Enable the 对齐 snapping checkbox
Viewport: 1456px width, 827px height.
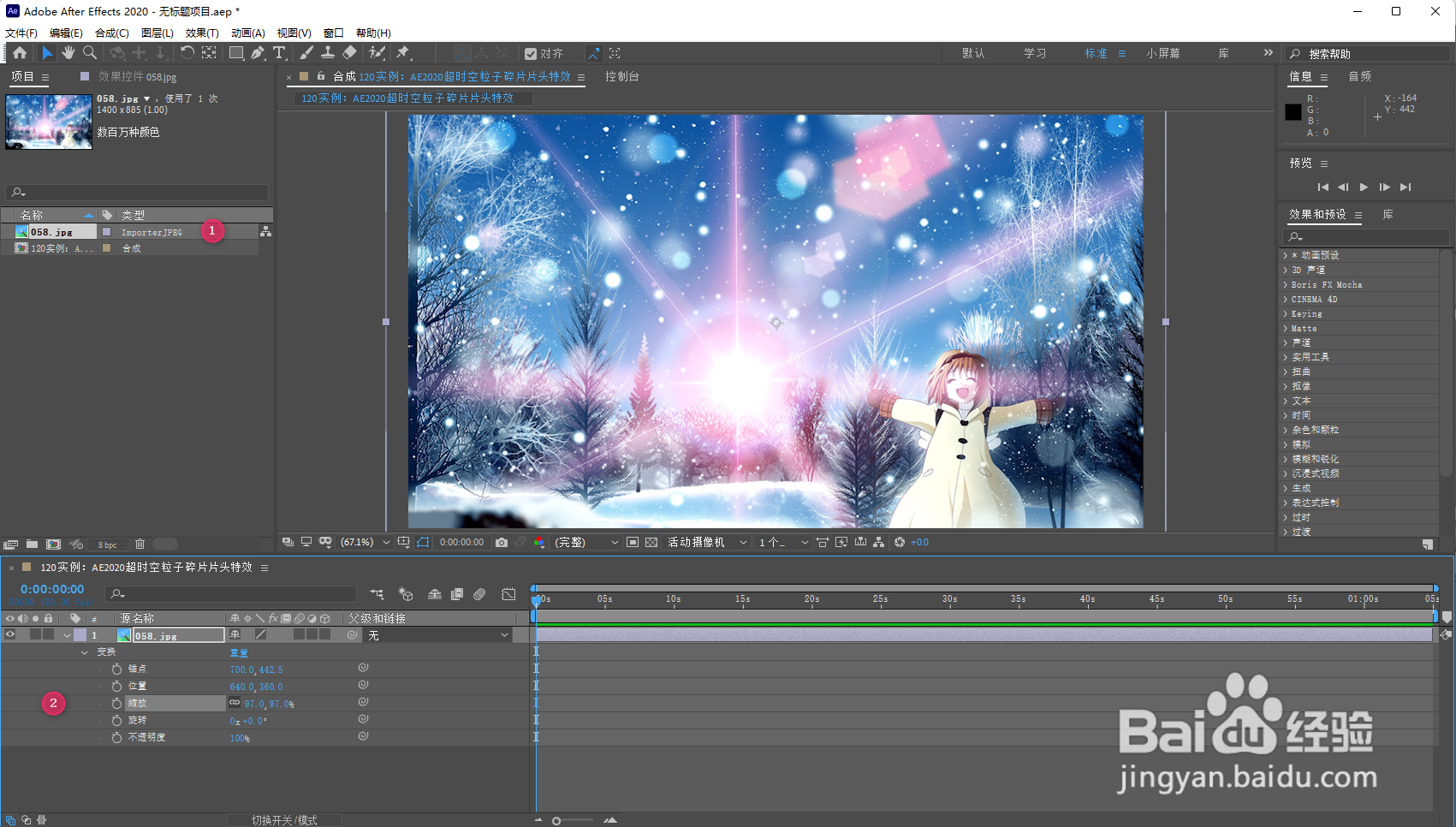(531, 54)
